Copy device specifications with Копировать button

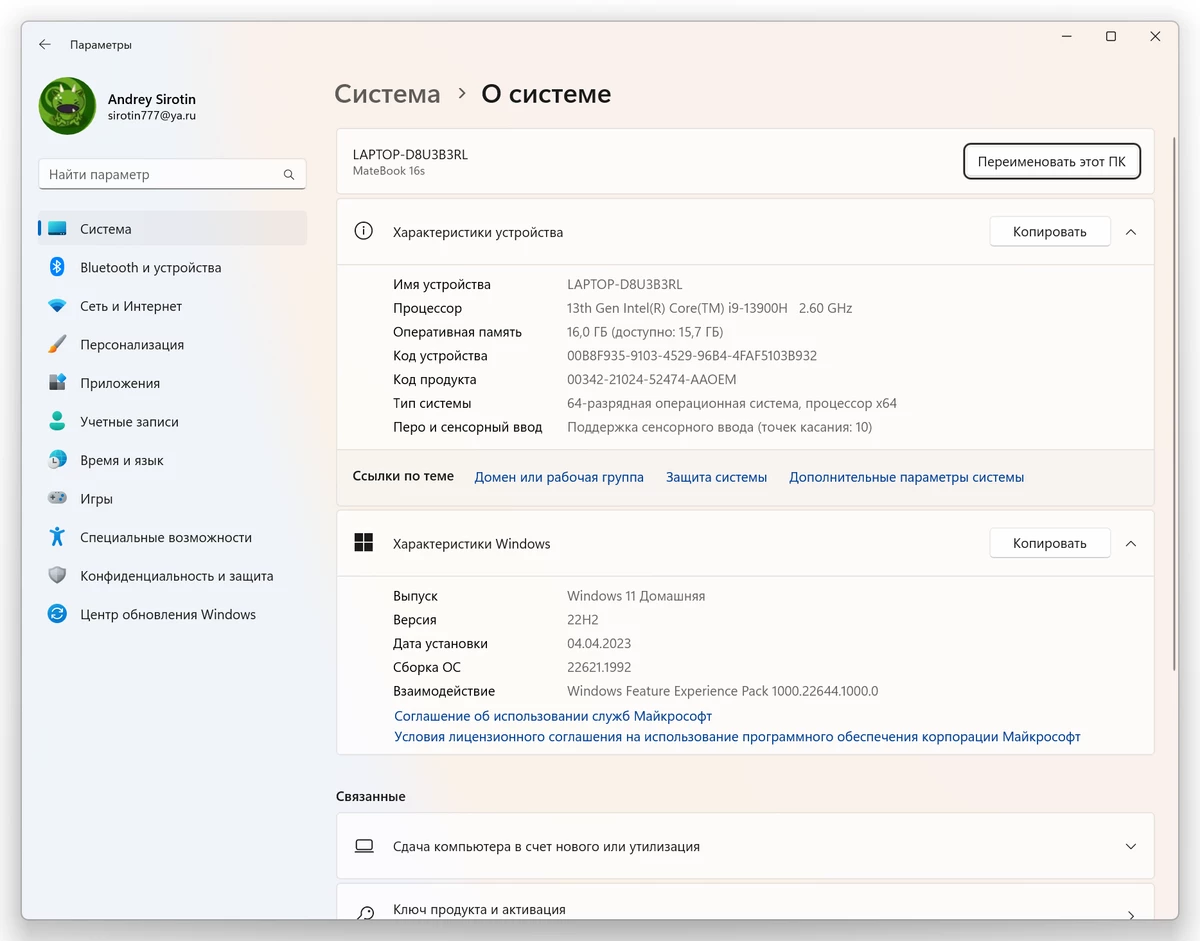coord(1049,231)
